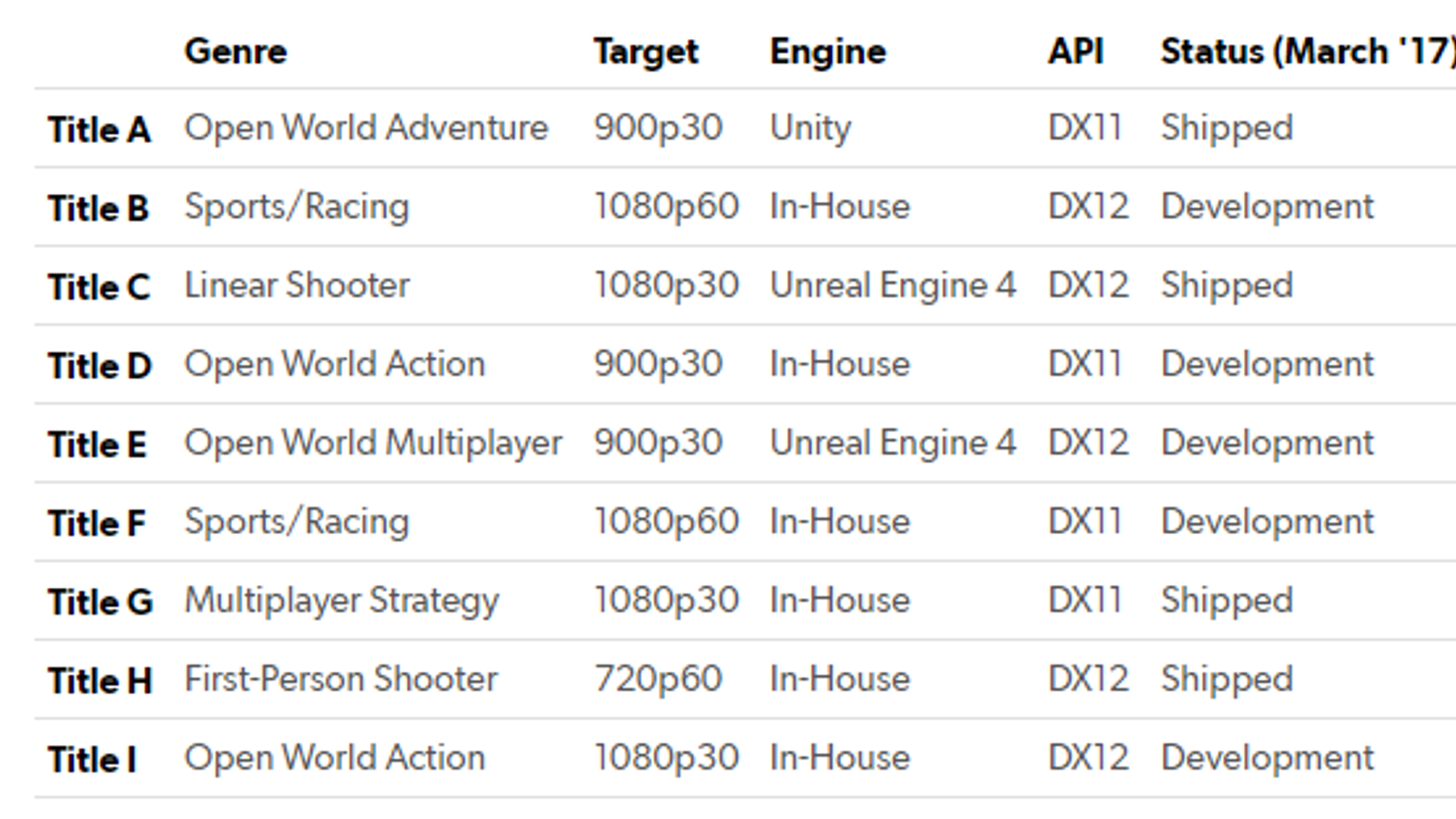Click the First-Person Shooter genre cell
Screen dimensions: 1456x819
pos(340,679)
